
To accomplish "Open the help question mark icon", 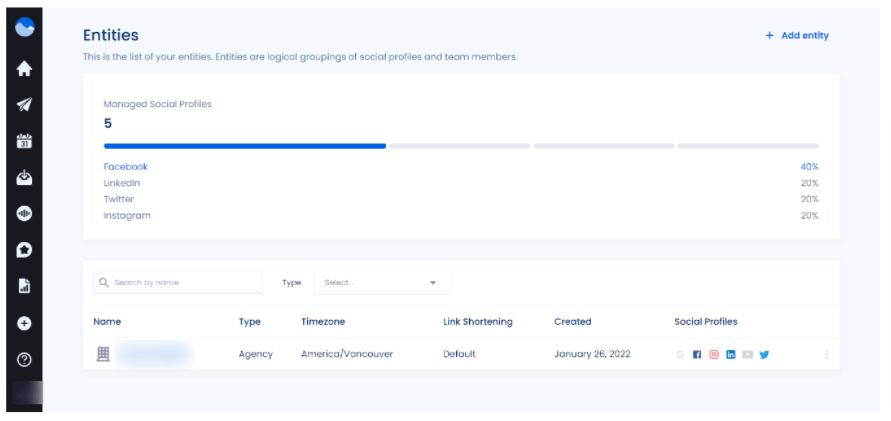I will coord(25,359).
